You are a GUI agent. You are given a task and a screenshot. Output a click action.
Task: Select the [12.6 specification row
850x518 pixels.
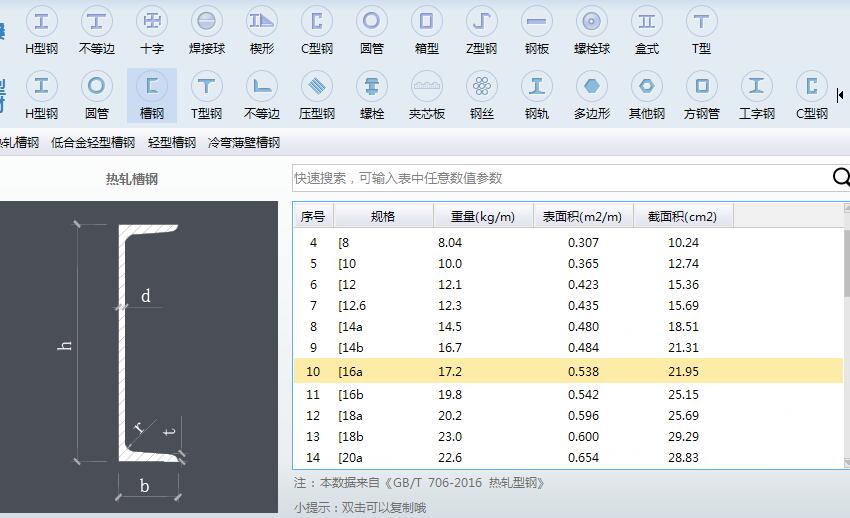point(568,306)
